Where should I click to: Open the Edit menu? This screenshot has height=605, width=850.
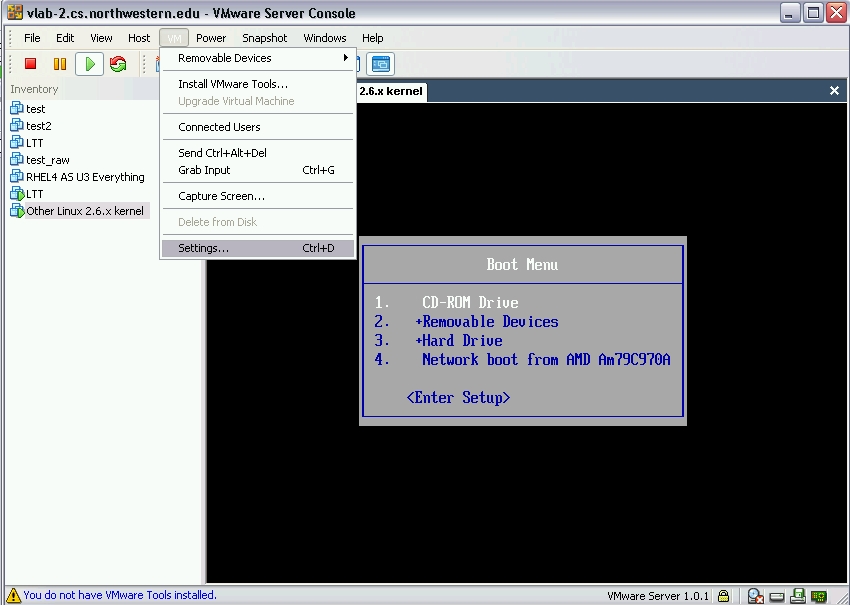pos(65,38)
